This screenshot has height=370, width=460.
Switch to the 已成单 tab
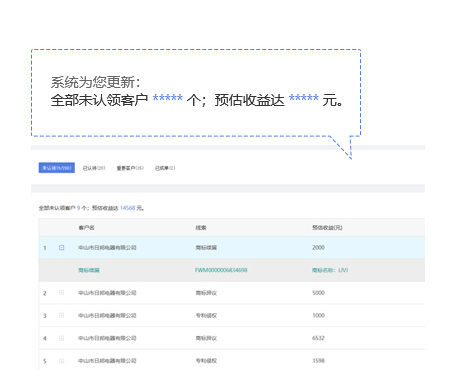coord(165,168)
